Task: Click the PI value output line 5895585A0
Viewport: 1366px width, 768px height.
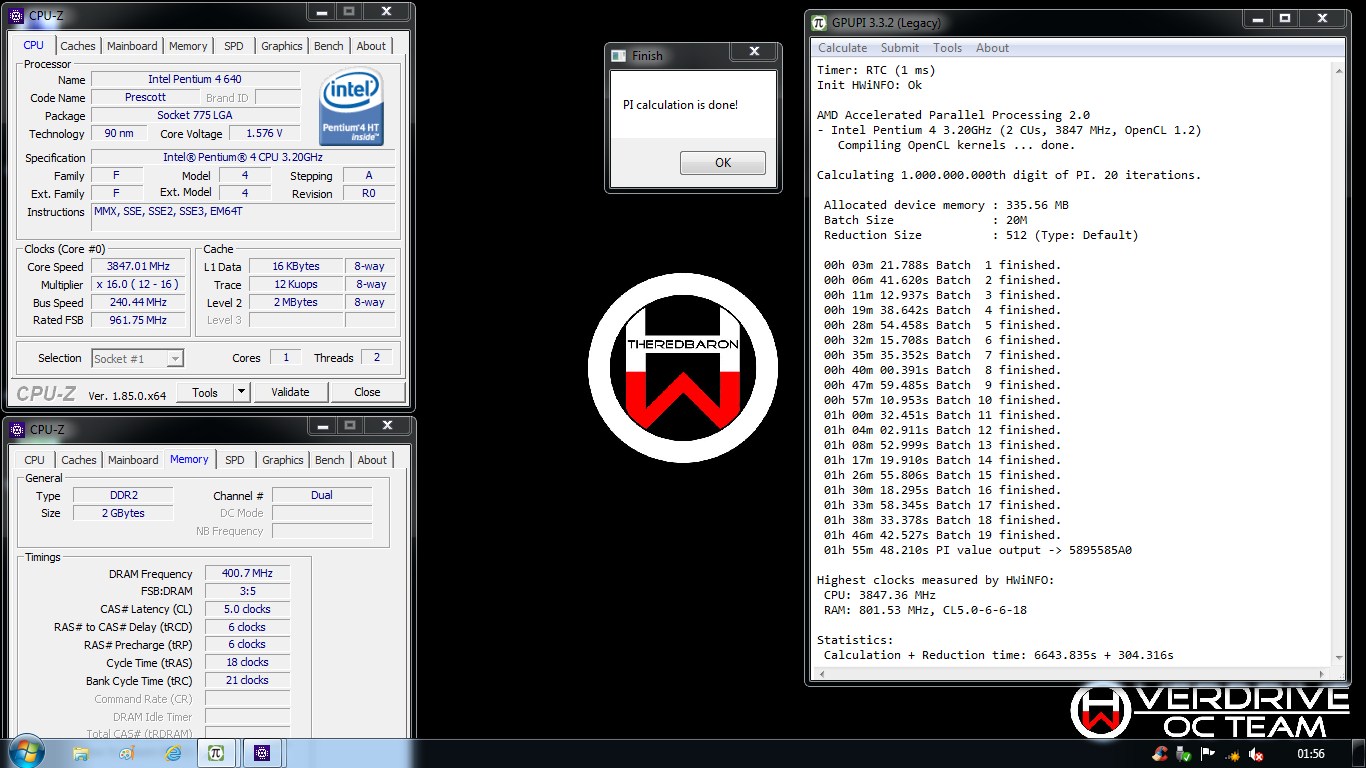Action: click(x=978, y=550)
